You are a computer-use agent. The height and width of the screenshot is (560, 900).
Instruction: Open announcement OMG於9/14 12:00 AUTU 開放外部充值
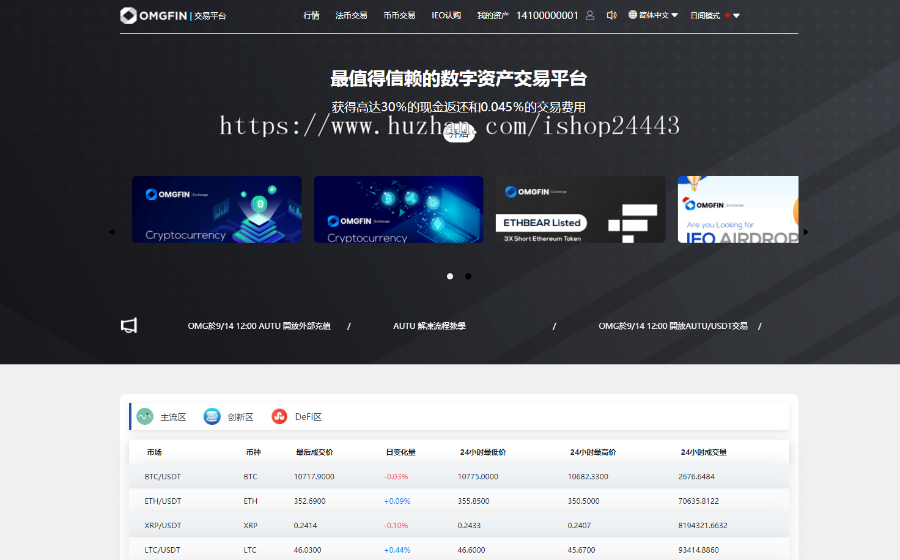(259, 326)
